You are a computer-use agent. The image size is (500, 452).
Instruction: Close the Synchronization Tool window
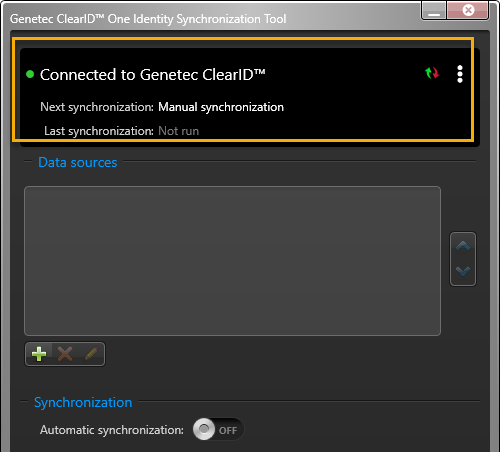[468, 11]
